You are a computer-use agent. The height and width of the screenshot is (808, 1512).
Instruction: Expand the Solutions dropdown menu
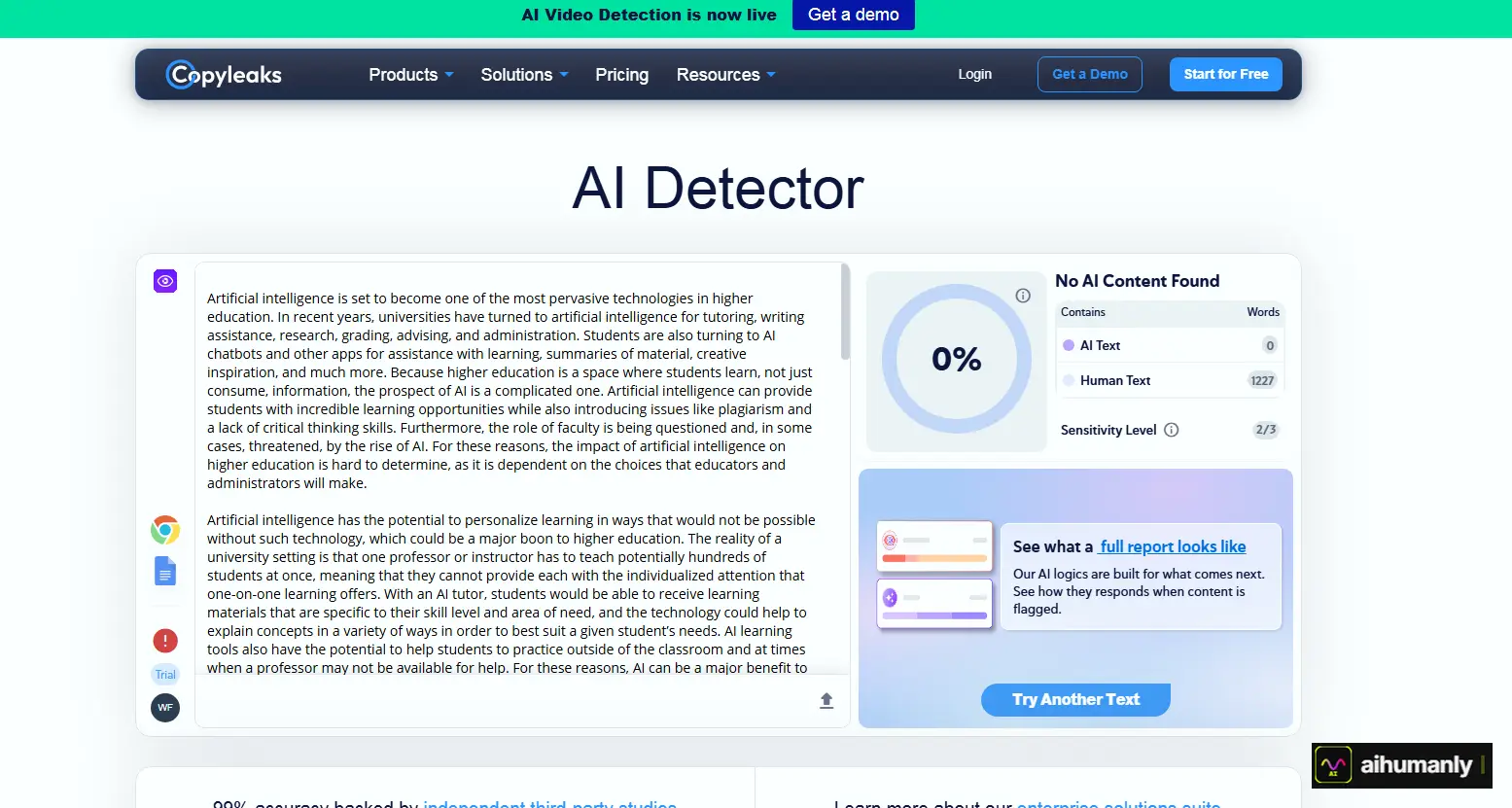(x=524, y=75)
